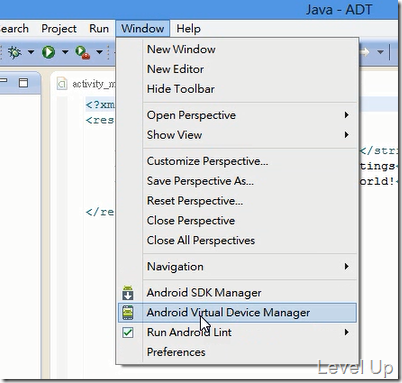Click the forward navigation arrow in toolbar
Image resolution: width=402 pixels, height=383 pixels.
[365, 52]
